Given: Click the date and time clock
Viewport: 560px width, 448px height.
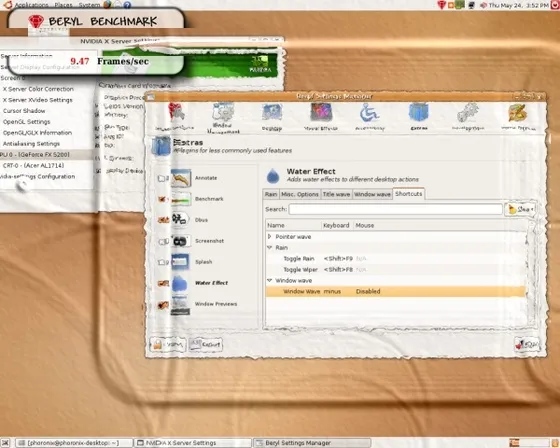Looking at the screenshot, I should pos(519,5).
